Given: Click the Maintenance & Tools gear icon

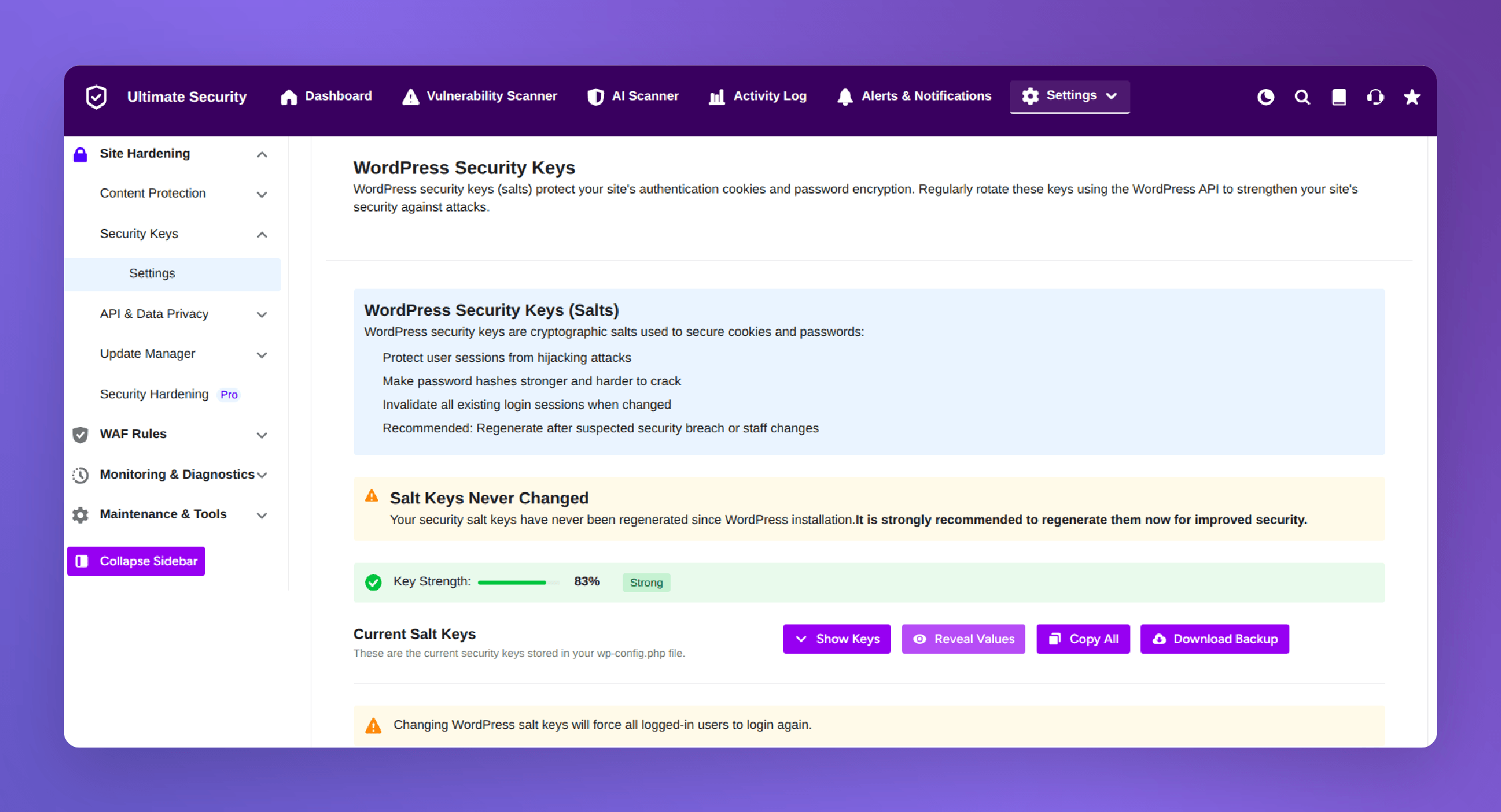Looking at the screenshot, I should coord(81,515).
